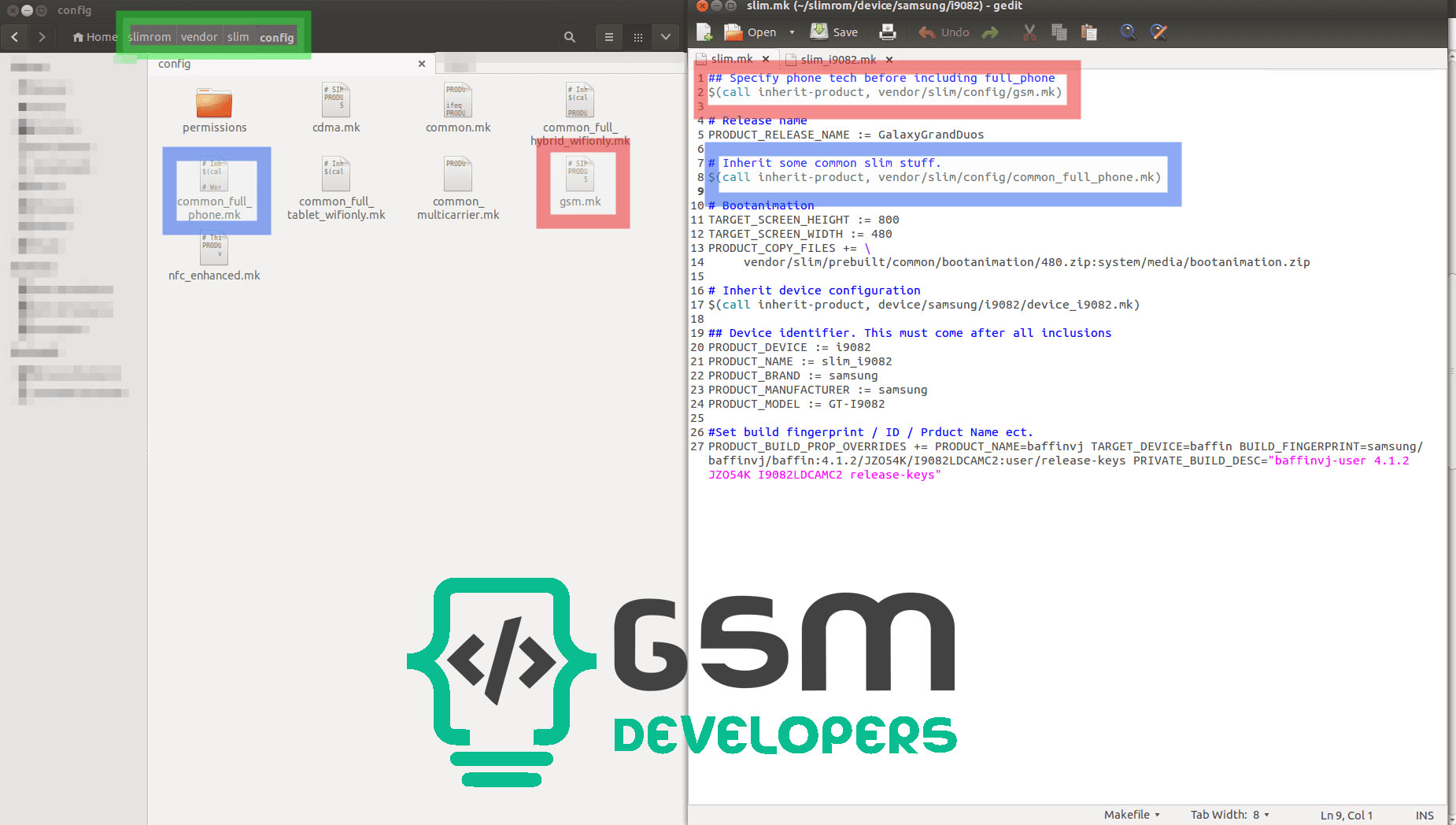Expand the recent files arrow beside Open
The height and width of the screenshot is (825, 1456).
tap(792, 32)
